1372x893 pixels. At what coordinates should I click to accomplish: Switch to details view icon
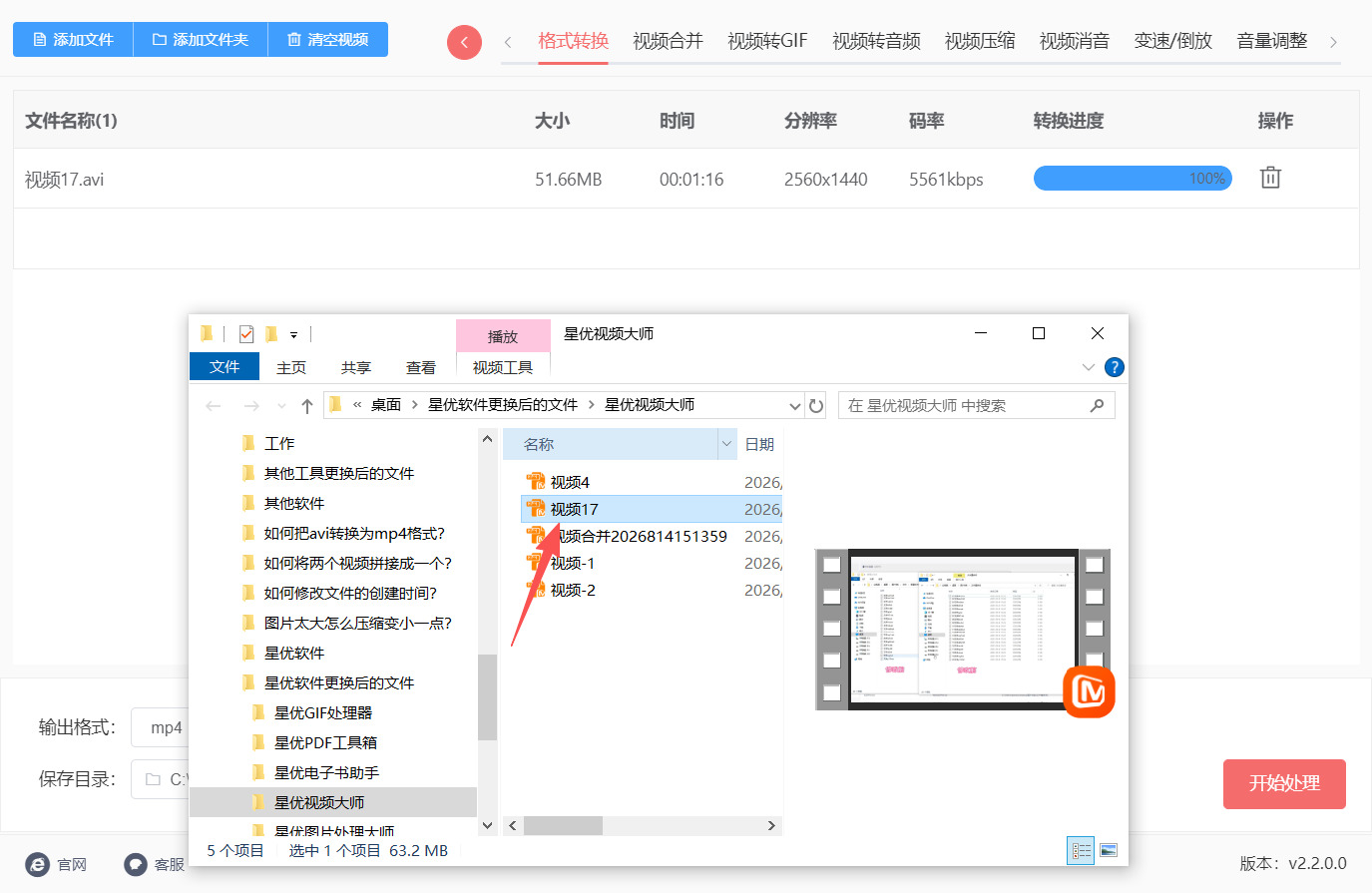click(x=1081, y=850)
